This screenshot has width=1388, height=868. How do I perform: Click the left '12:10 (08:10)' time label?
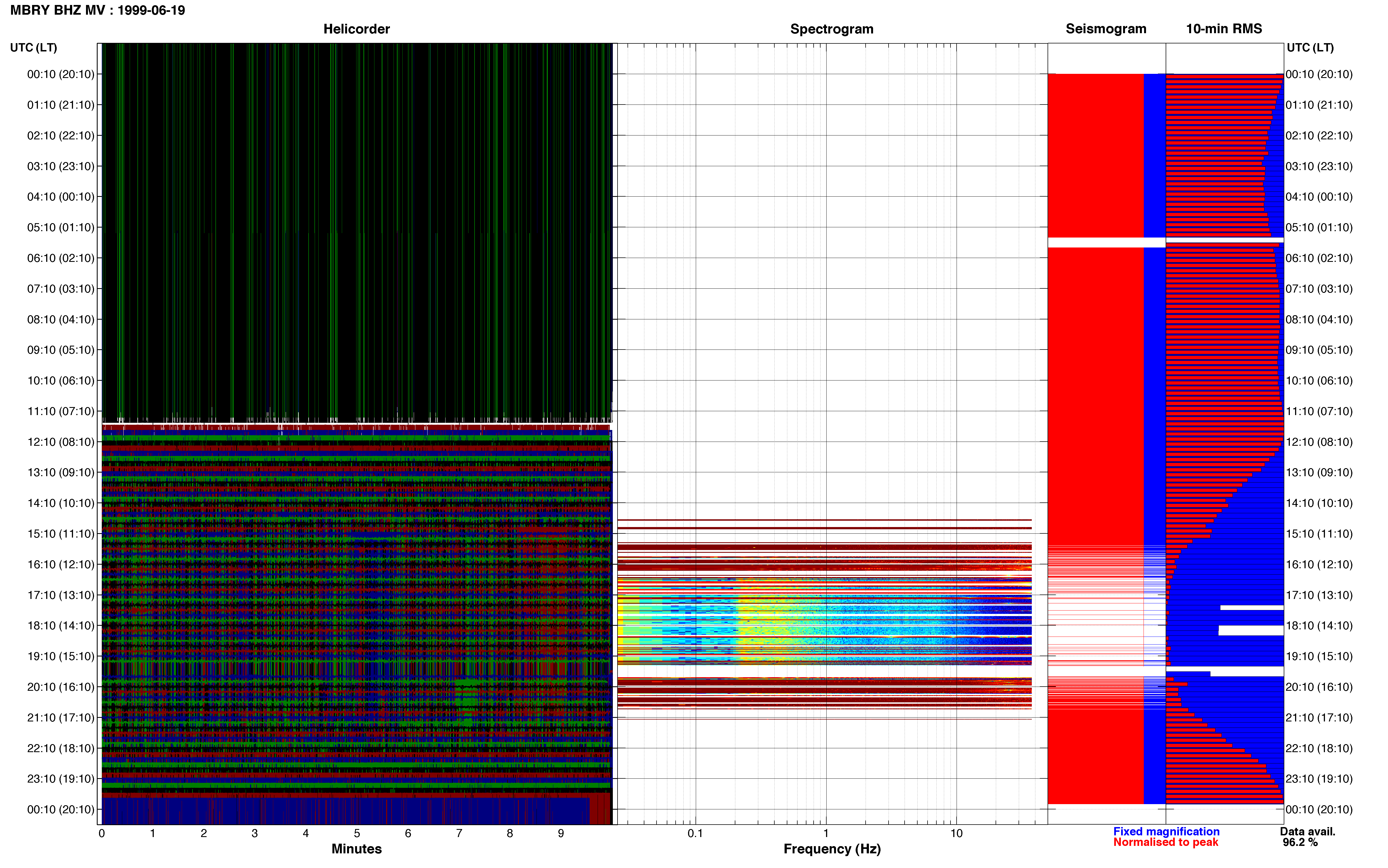point(61,442)
